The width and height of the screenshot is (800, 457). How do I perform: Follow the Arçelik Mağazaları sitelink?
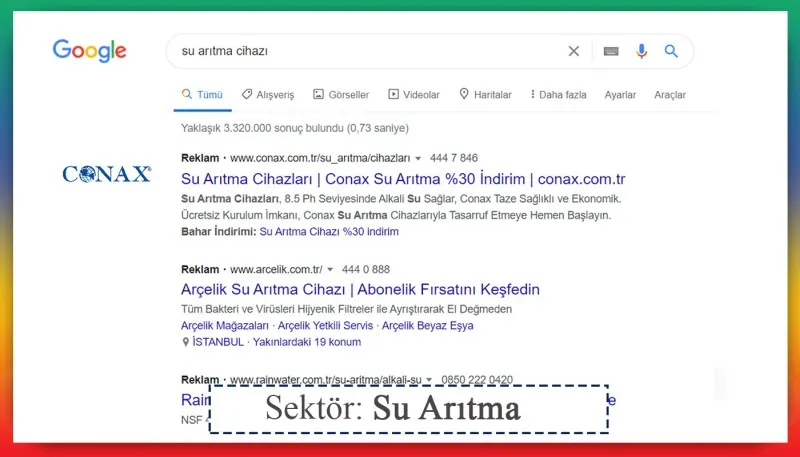coord(224,325)
